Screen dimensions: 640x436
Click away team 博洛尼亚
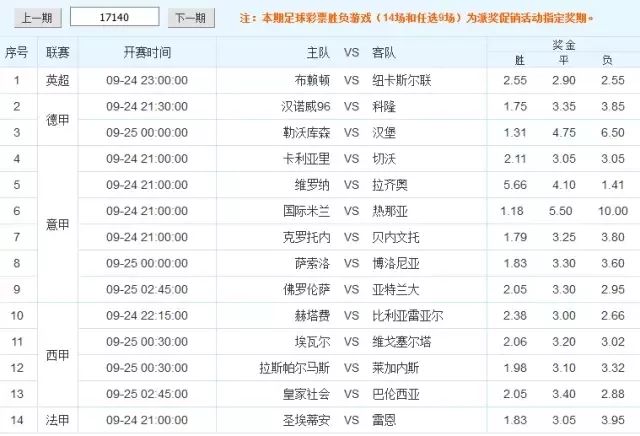[396, 263]
